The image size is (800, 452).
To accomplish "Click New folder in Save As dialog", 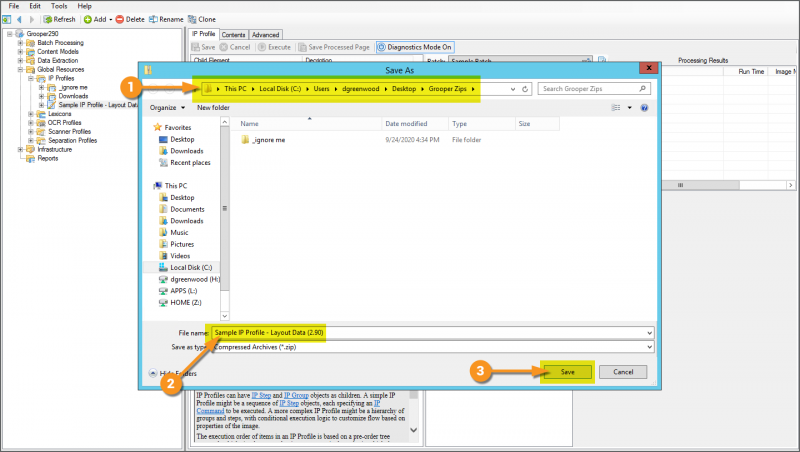I will [x=213, y=108].
